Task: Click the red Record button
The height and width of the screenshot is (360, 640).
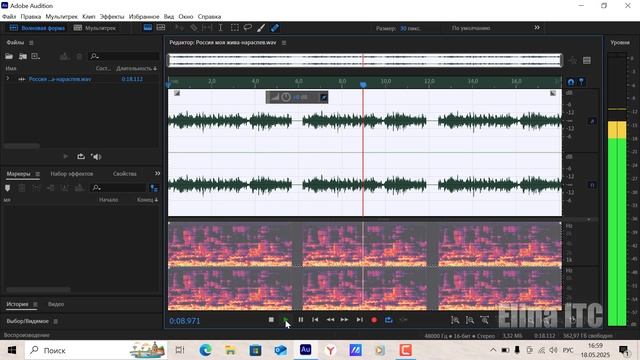Action: tap(374, 320)
